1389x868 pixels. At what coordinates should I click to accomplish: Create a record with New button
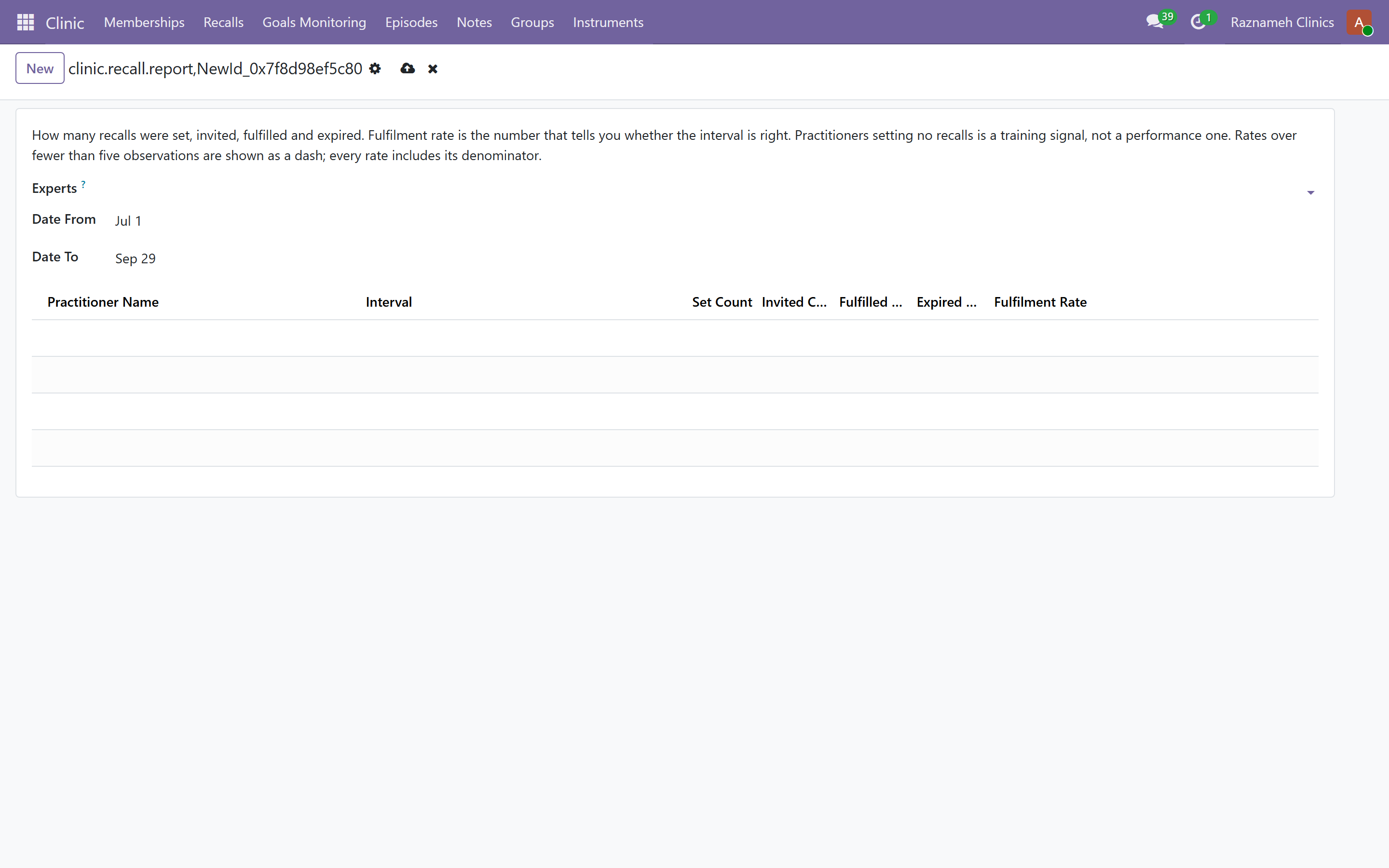[40, 68]
